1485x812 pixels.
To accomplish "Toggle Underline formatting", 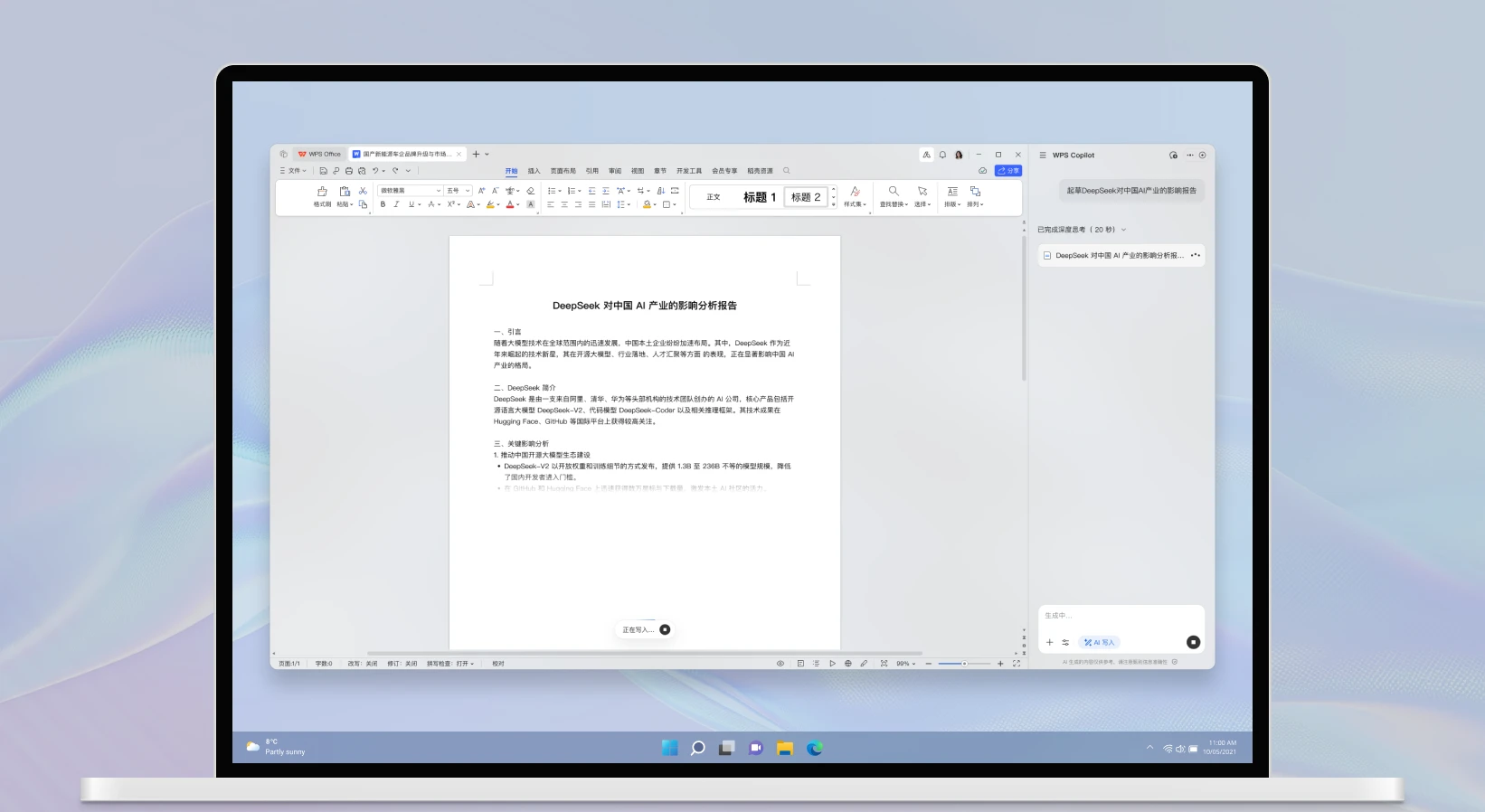I will [411, 204].
